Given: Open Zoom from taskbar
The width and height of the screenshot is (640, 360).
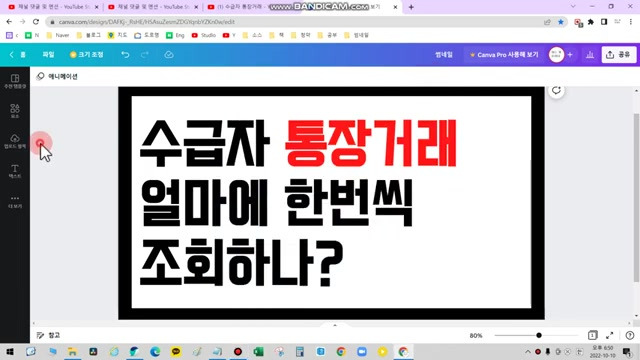Looking at the screenshot, I should point(362,351).
